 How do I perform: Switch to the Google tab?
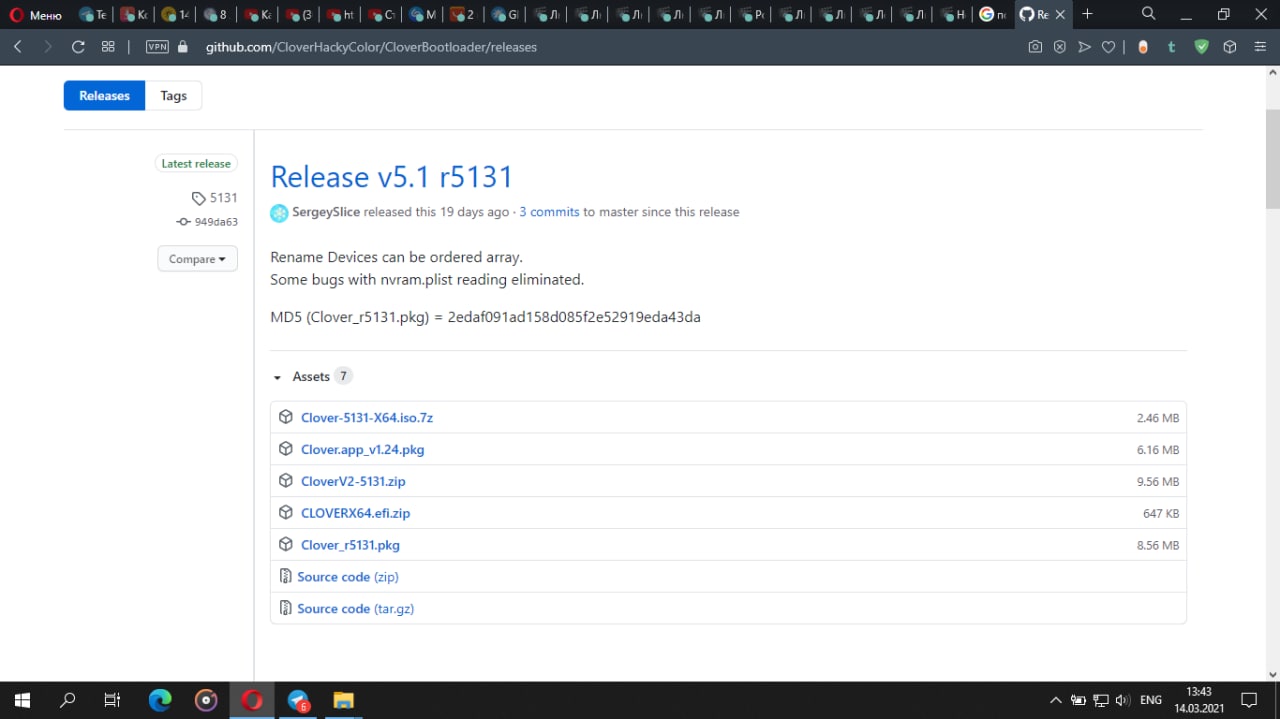coord(993,15)
